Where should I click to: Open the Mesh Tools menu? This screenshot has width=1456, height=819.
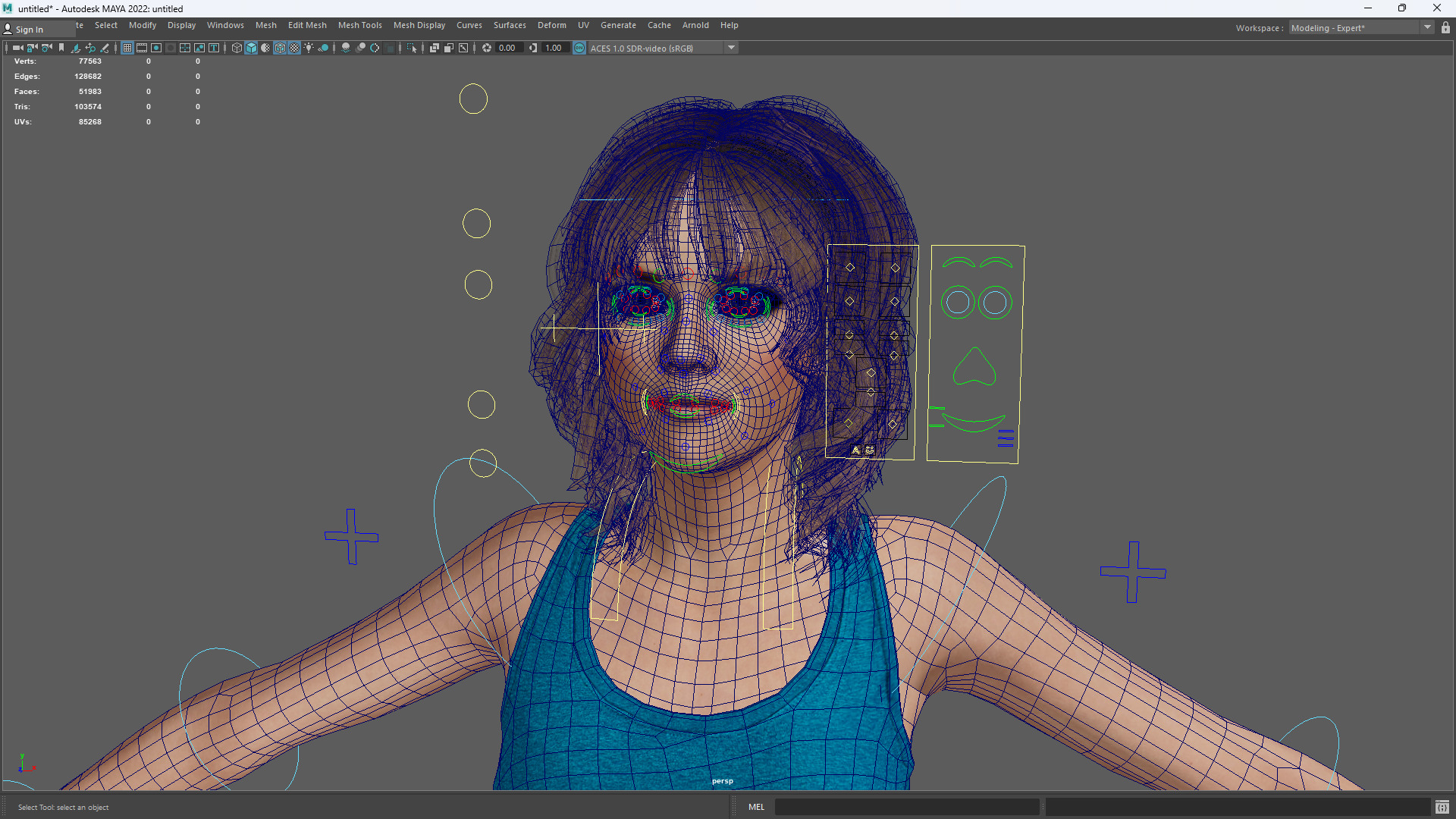tap(359, 25)
